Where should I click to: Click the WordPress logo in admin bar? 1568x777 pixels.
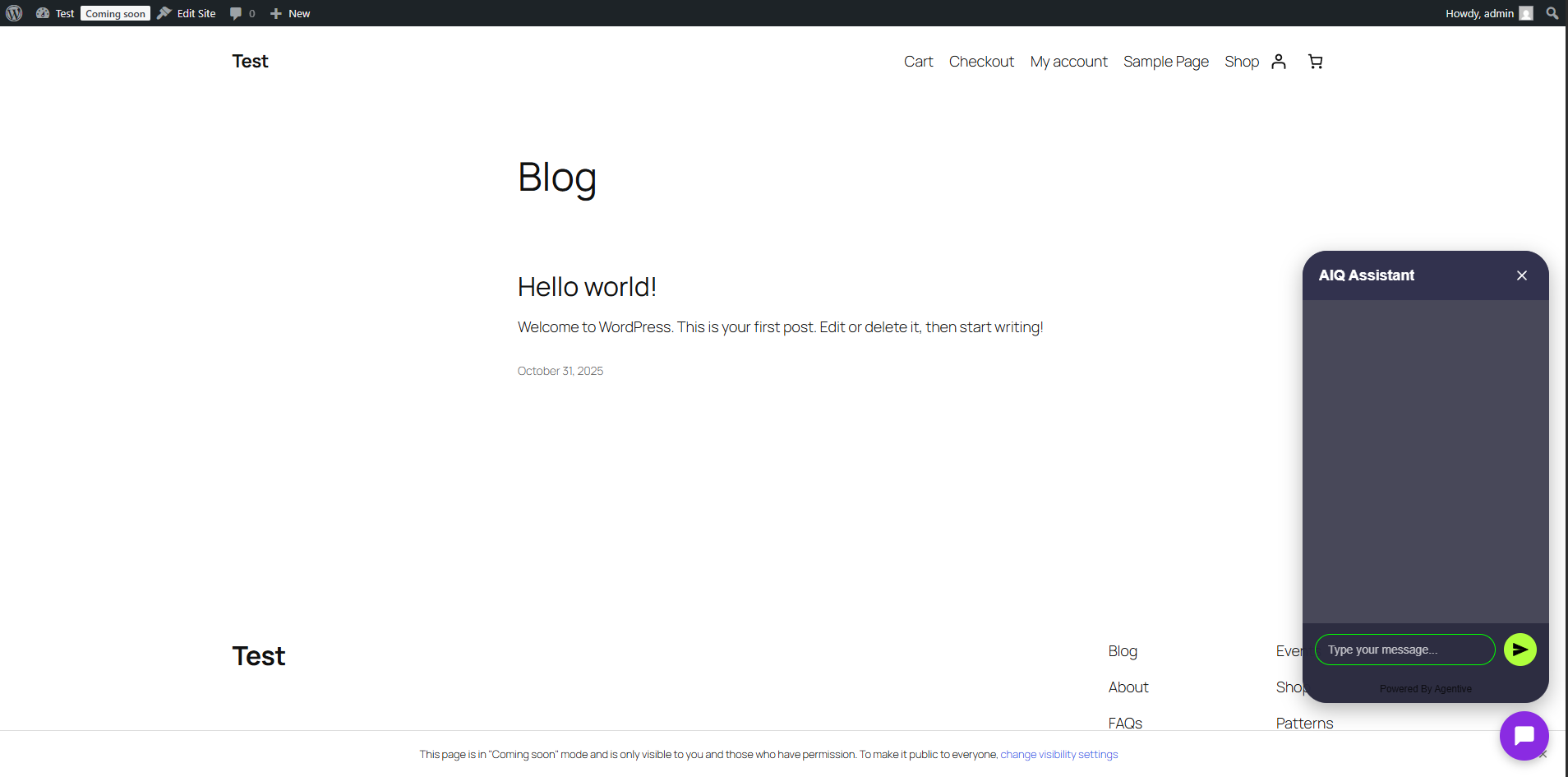14,13
